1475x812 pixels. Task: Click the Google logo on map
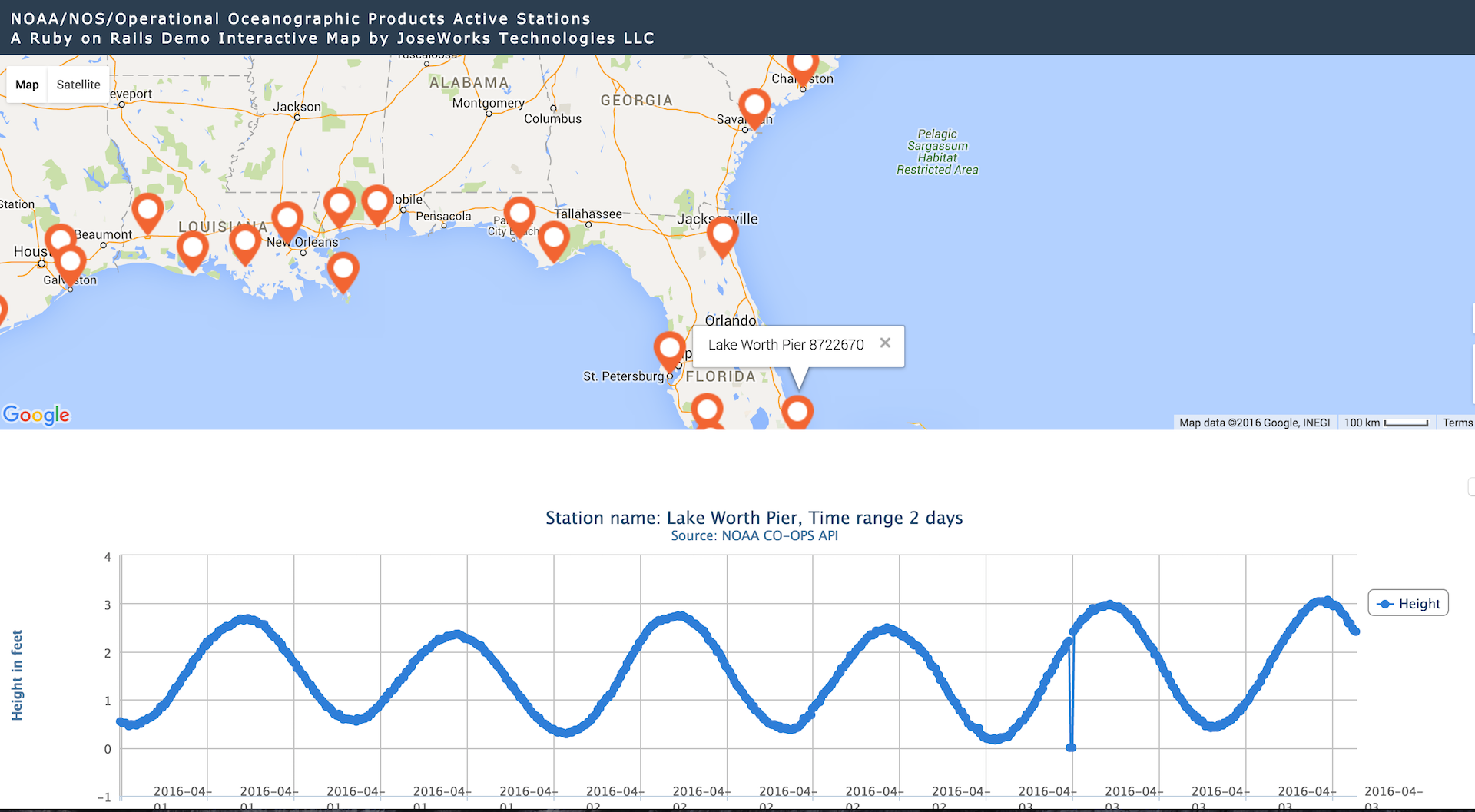(x=36, y=415)
